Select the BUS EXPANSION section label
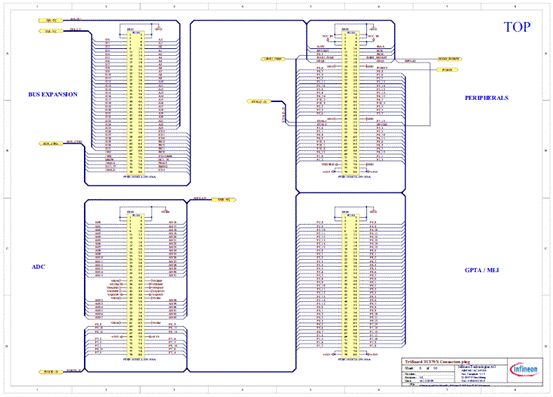Viewport: 553px width, 397px height. (53, 94)
